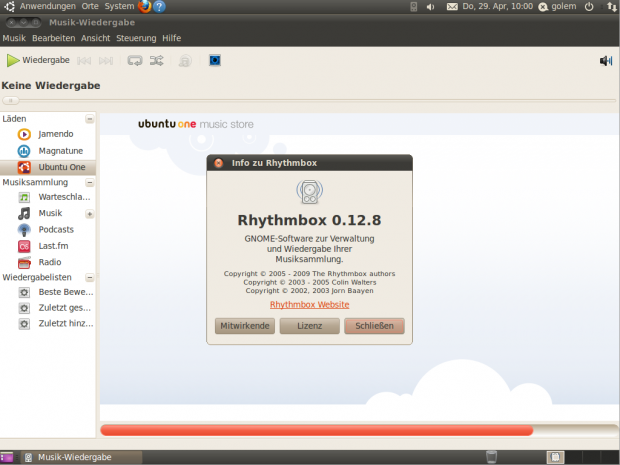Click the red loading progress bar
The image size is (620, 465).
(317, 430)
